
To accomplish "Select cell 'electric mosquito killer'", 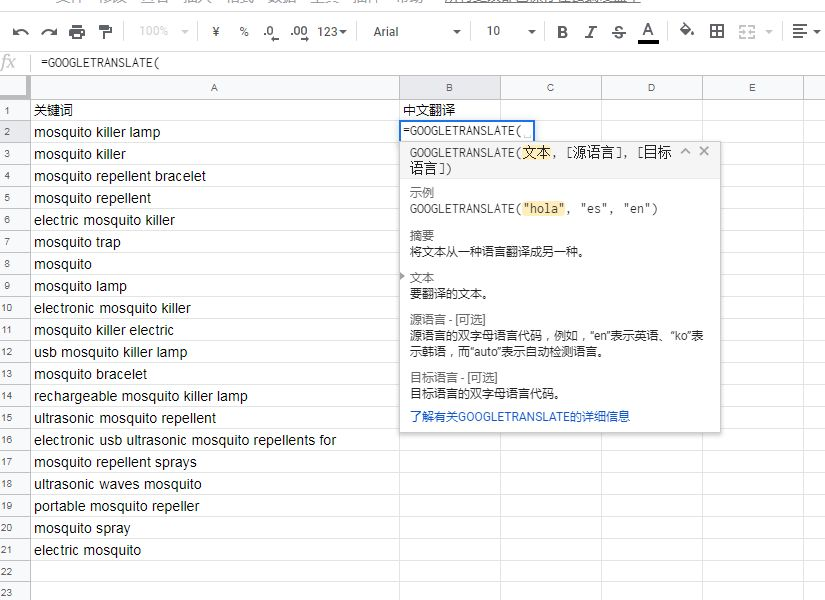I will (x=215, y=220).
